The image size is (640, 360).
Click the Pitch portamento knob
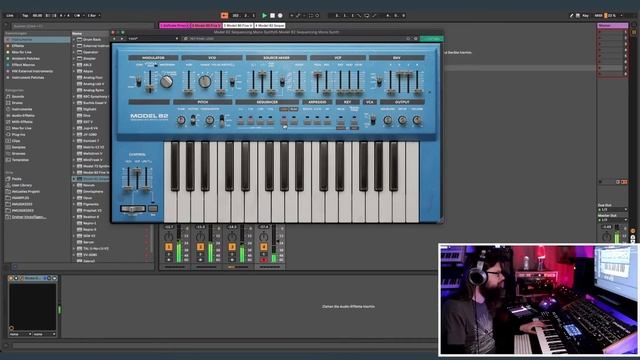(209, 120)
